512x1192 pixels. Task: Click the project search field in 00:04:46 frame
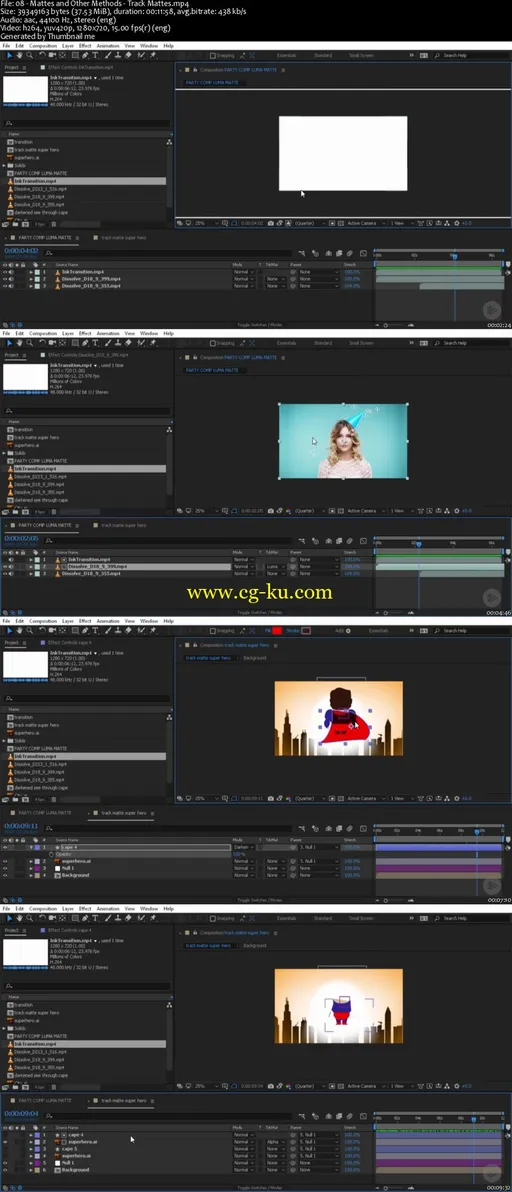point(86,411)
